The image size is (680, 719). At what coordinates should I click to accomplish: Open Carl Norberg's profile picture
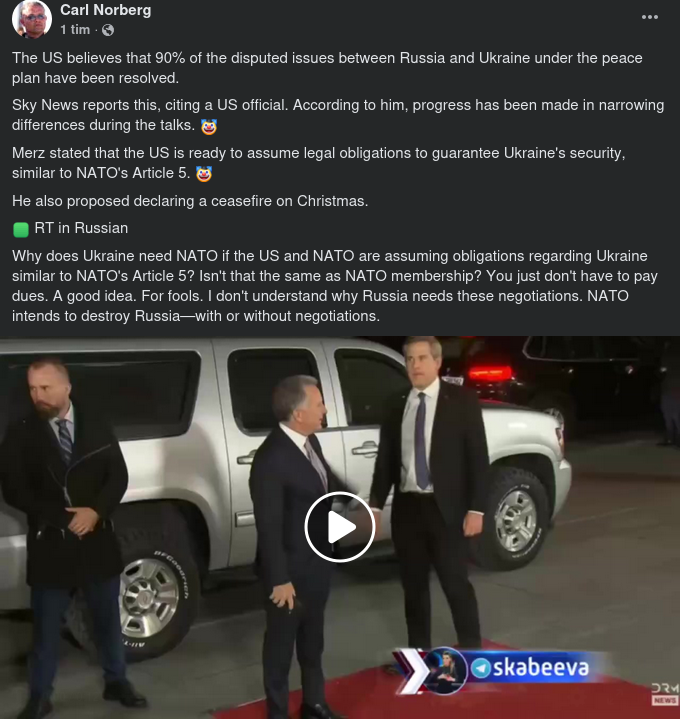click(x=32, y=19)
